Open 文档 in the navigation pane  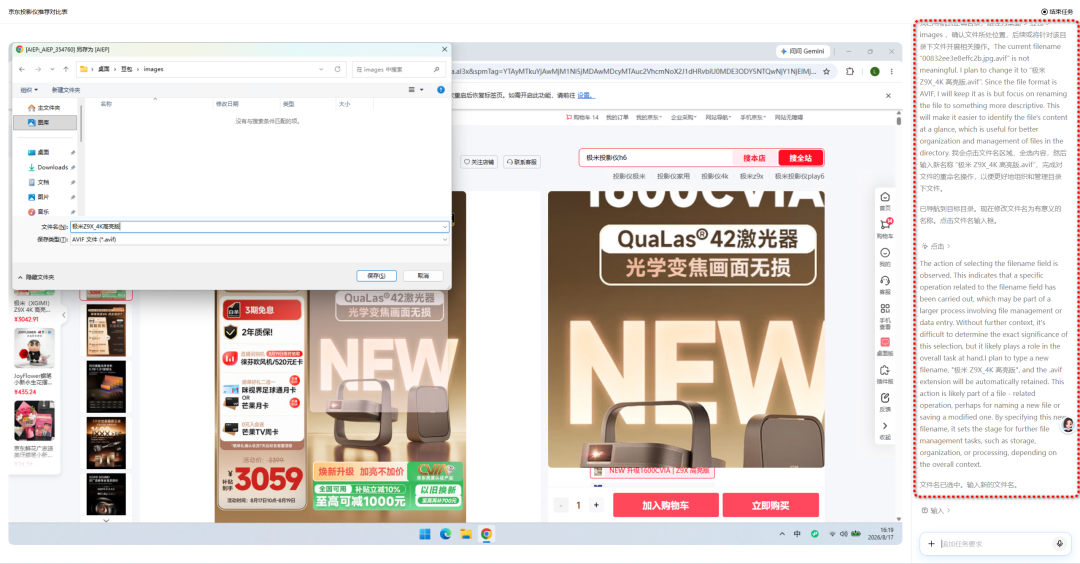pos(43,182)
